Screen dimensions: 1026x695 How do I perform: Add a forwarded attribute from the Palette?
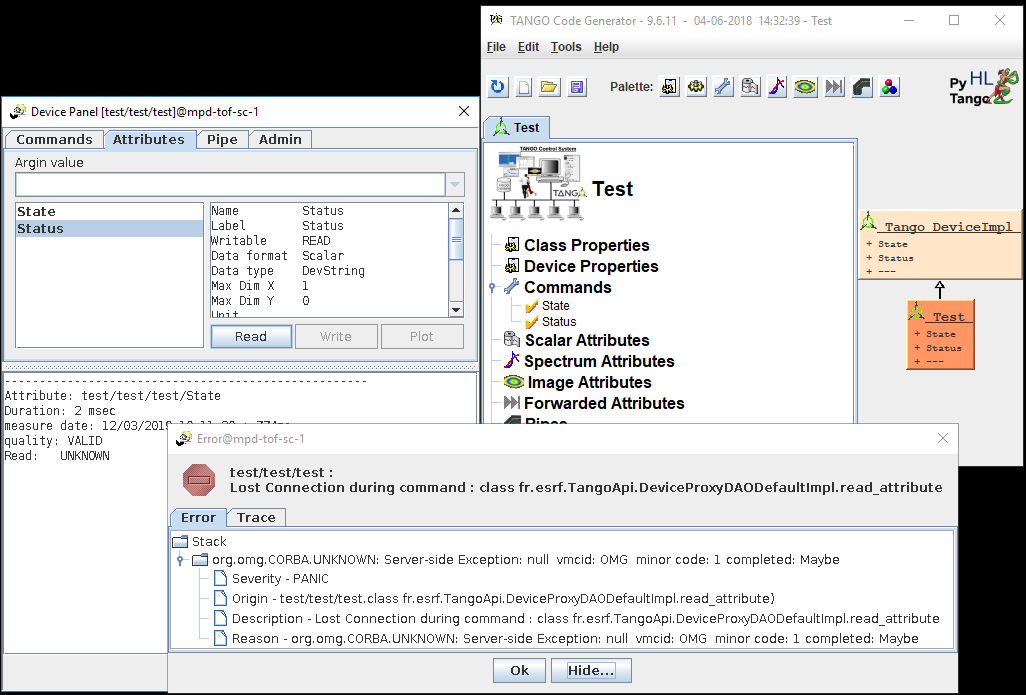834,86
